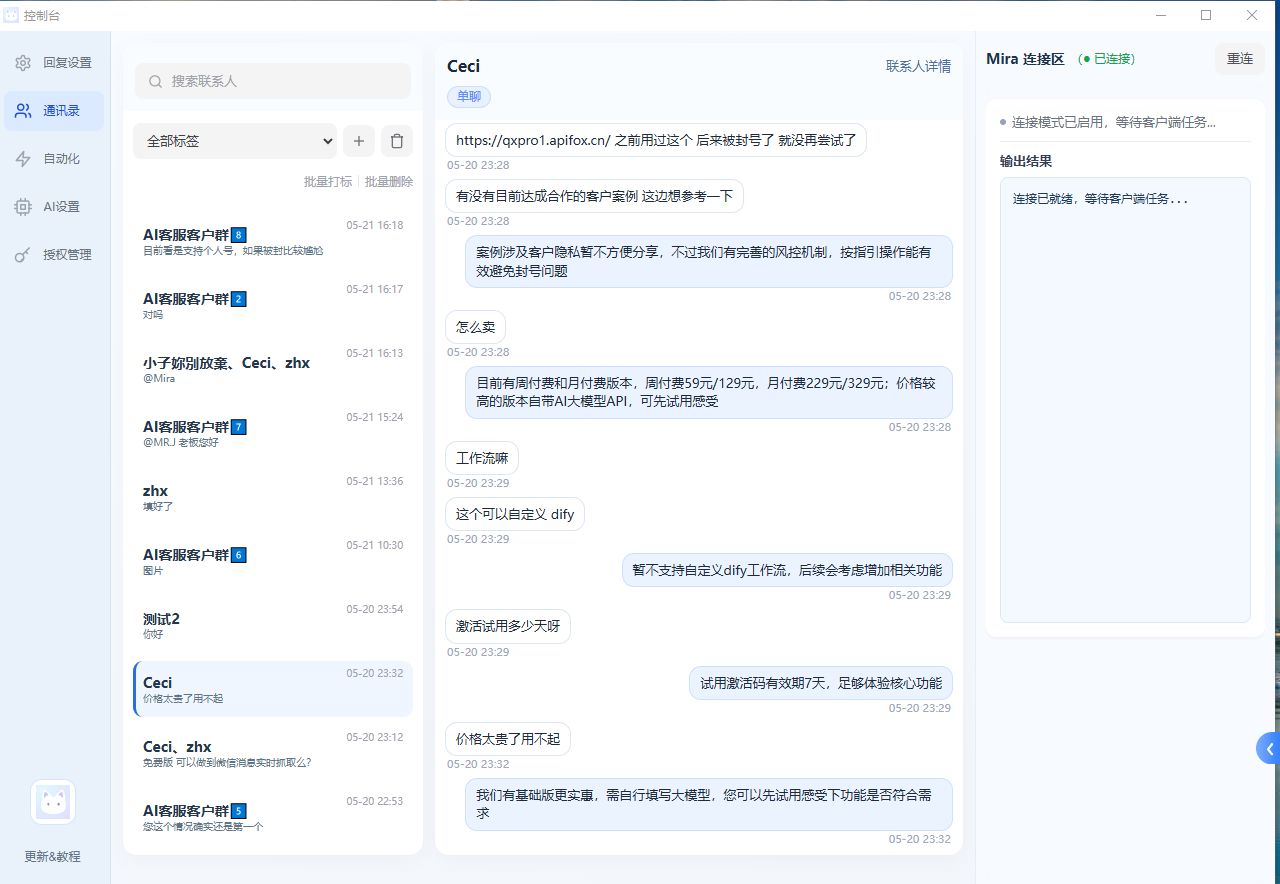Image resolution: width=1280 pixels, height=884 pixels.
Task: Select the 小子妳别放棄、Ceci、zhx chat
Action: (x=273, y=369)
